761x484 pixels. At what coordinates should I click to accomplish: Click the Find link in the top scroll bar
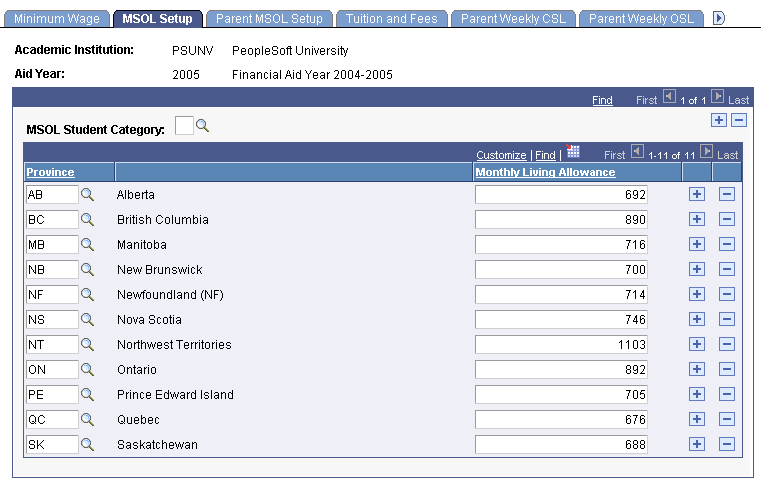(602, 100)
